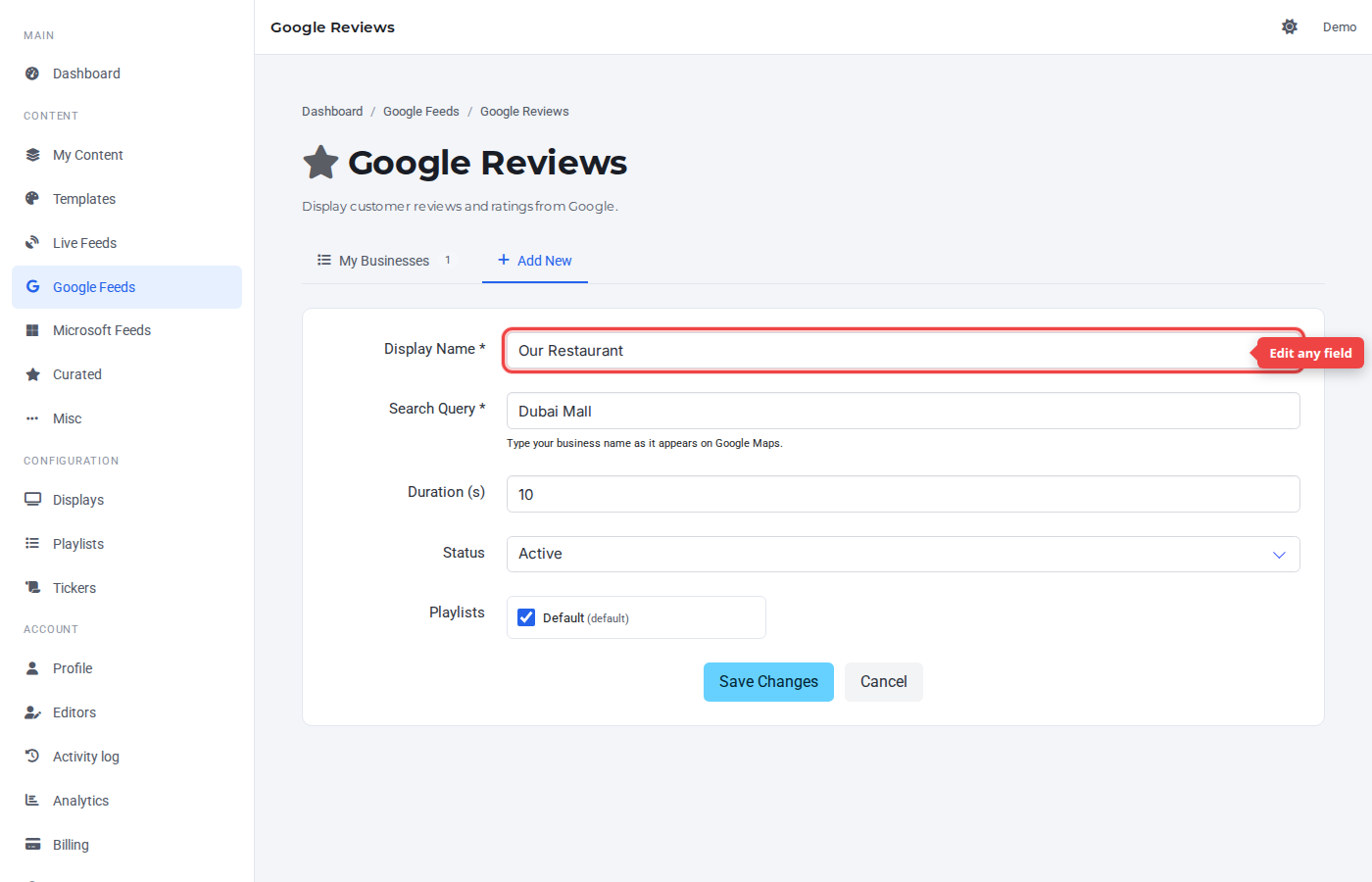Open Billing in the sidebar
The image size is (1372, 882).
pyautogui.click(x=126, y=845)
